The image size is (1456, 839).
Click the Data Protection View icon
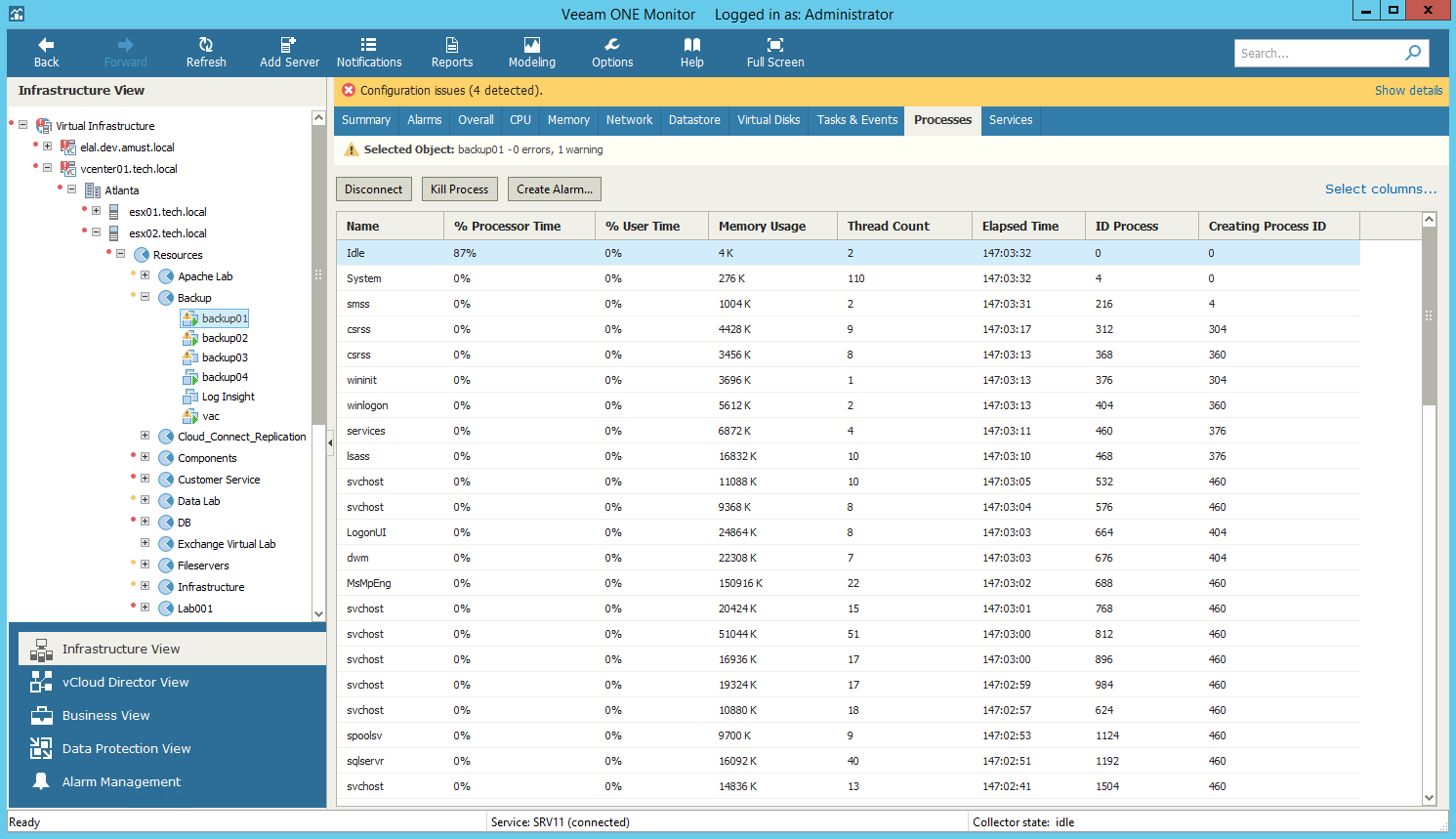tap(41, 748)
